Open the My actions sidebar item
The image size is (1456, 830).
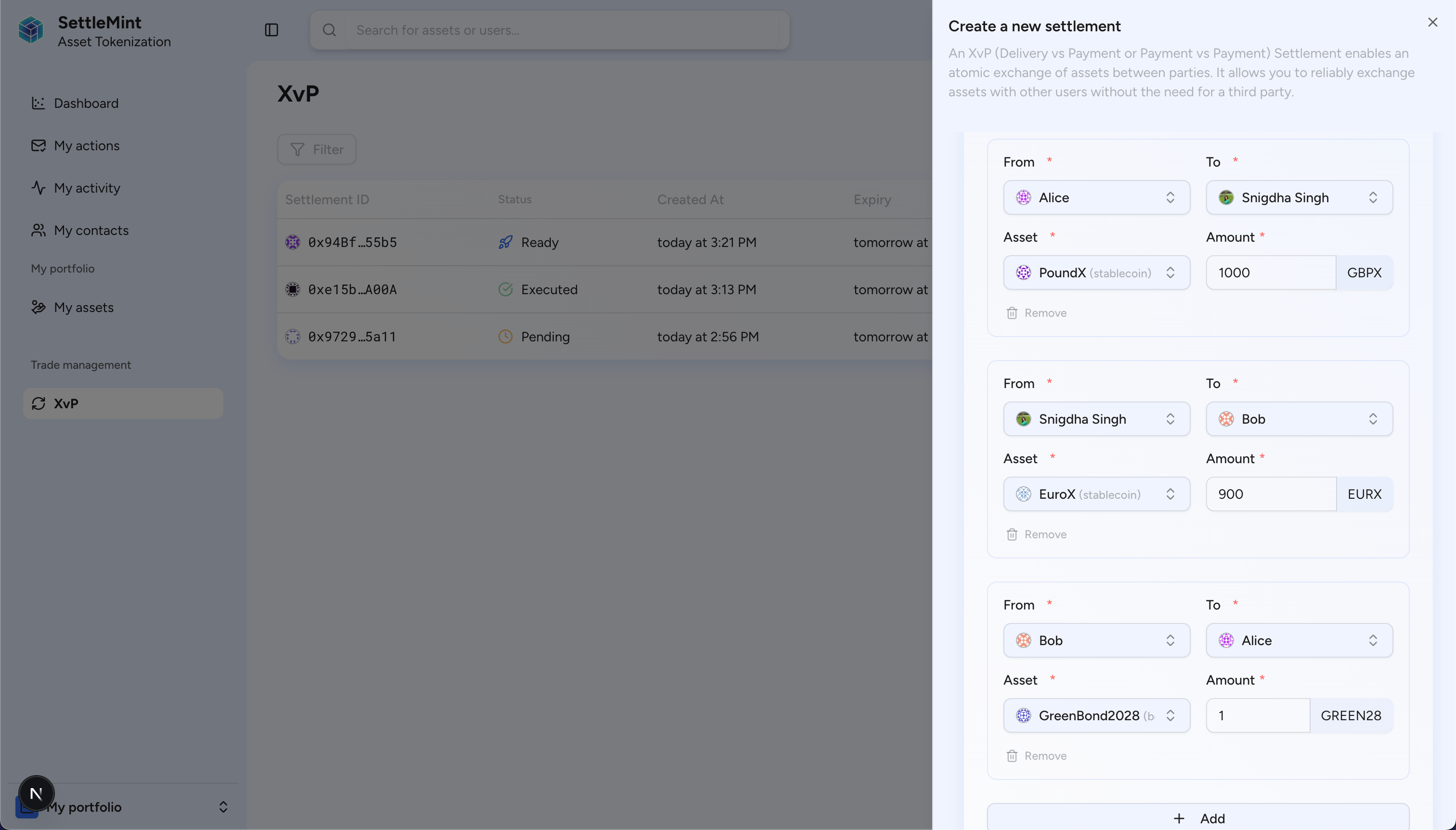(87, 146)
